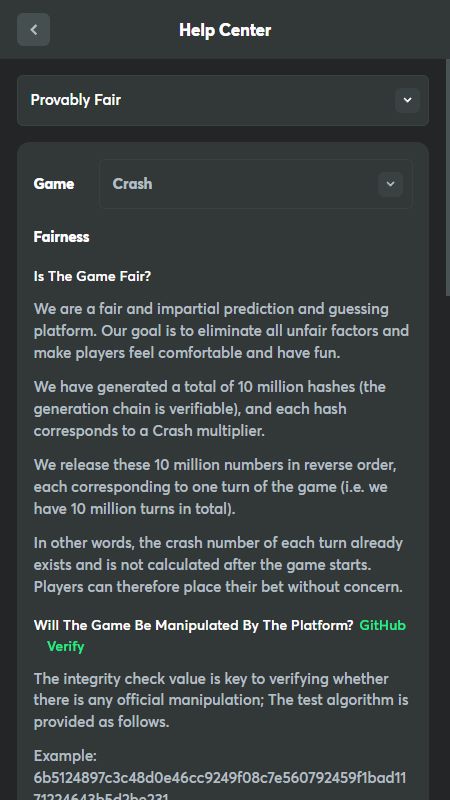Click the Game label beside the dropdown

click(54, 184)
